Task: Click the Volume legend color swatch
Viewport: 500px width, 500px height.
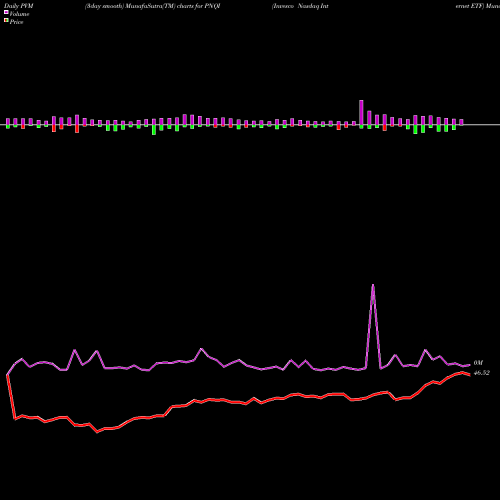Action: pos(6,12)
